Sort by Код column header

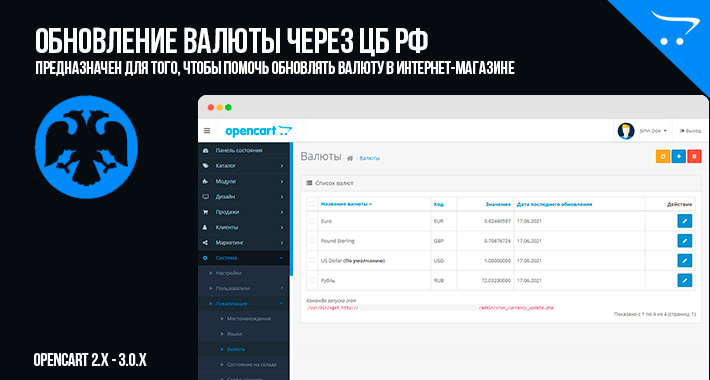(438, 204)
